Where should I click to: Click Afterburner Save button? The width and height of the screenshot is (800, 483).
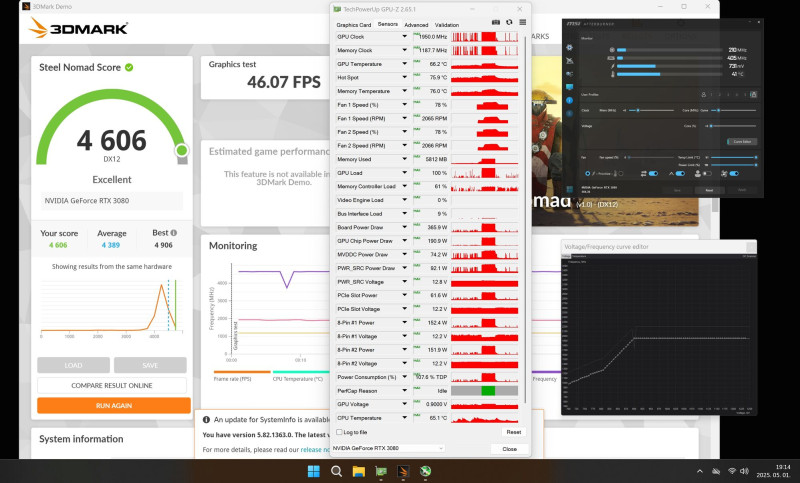tap(677, 190)
